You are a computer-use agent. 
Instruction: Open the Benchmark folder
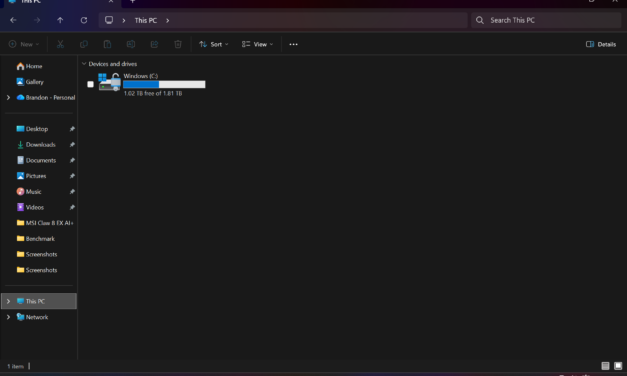coord(36,238)
